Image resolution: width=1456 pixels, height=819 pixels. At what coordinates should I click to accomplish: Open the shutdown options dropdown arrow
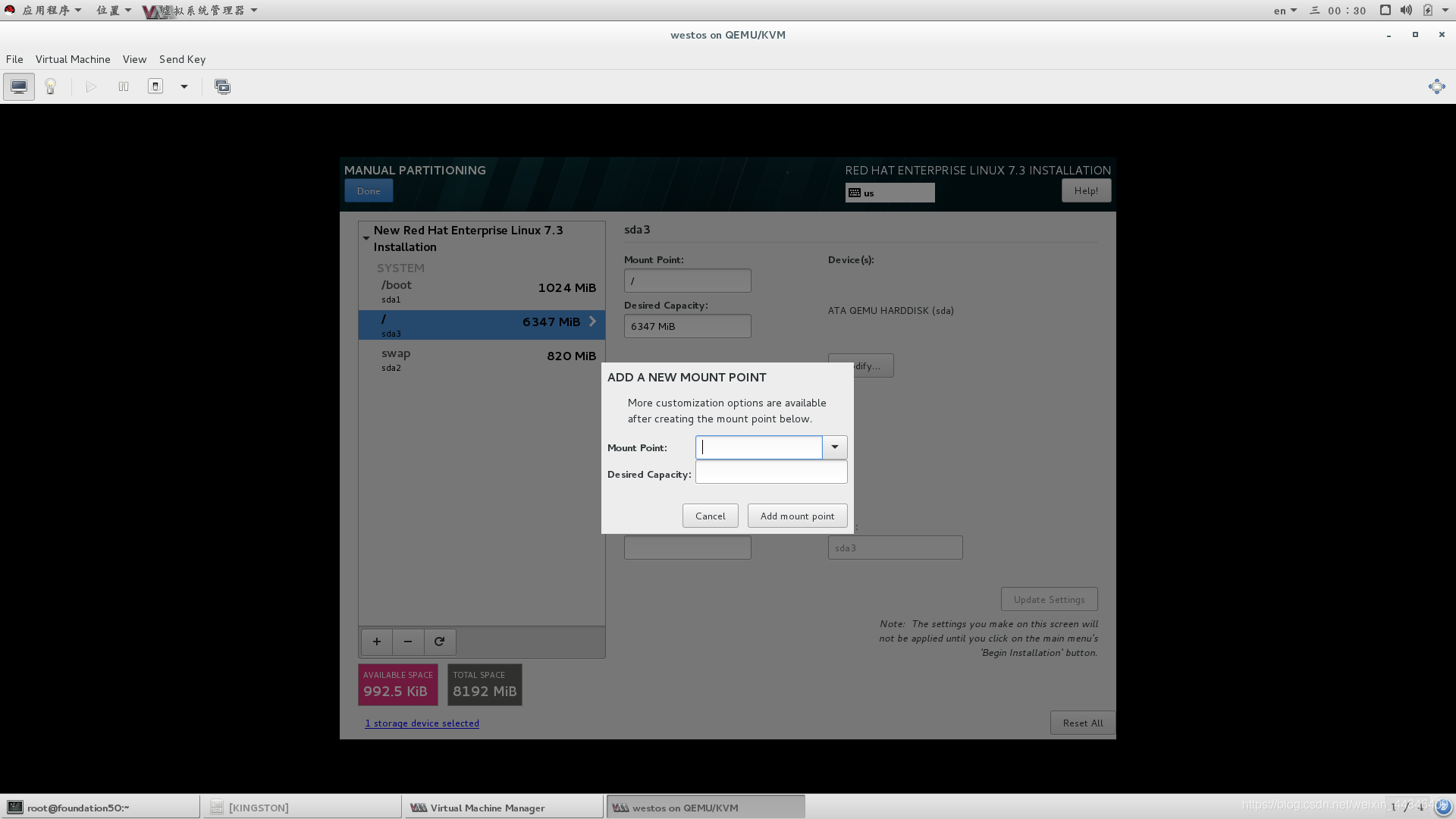pos(184,86)
